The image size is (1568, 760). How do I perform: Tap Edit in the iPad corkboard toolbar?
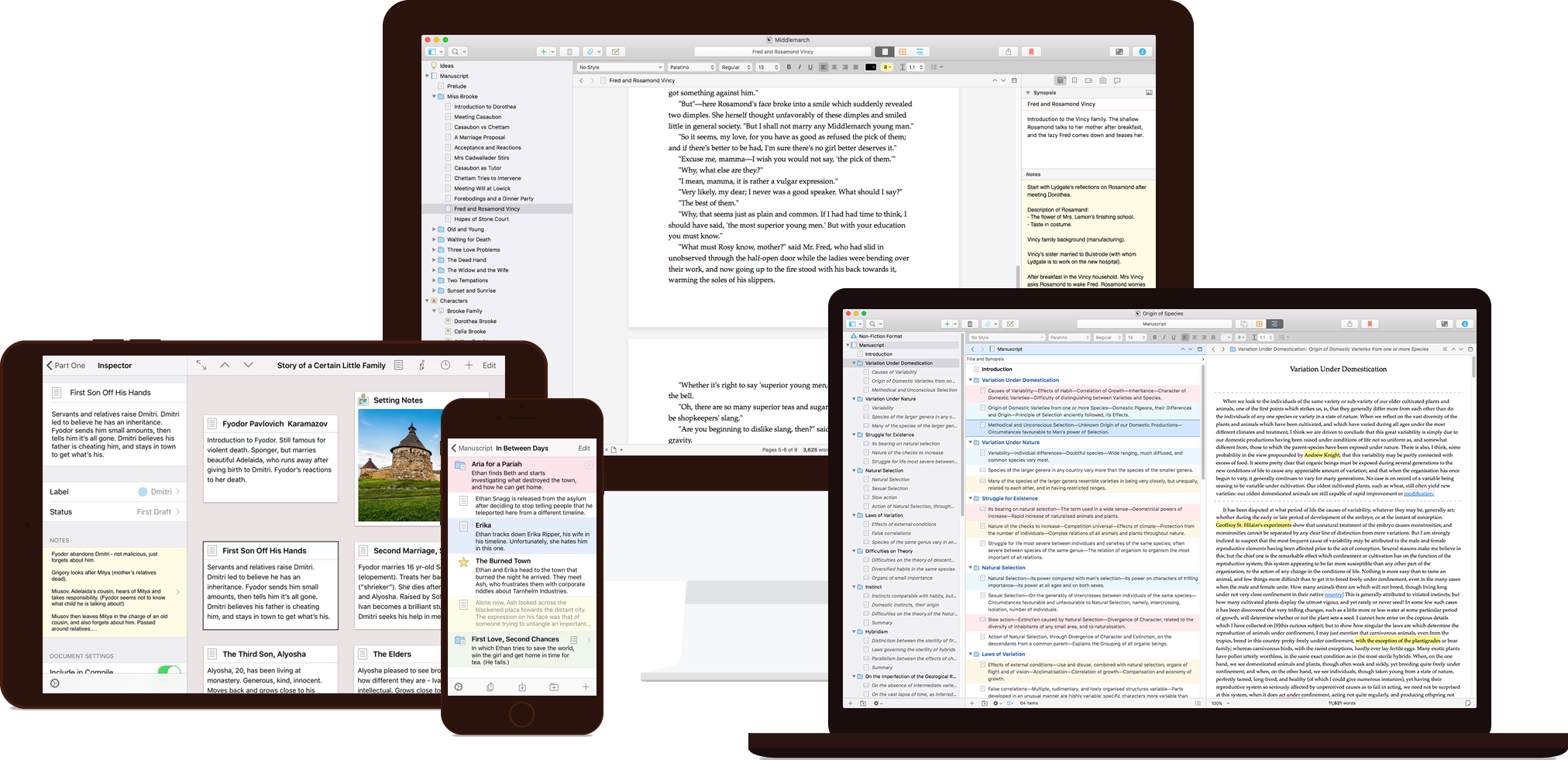coord(490,366)
